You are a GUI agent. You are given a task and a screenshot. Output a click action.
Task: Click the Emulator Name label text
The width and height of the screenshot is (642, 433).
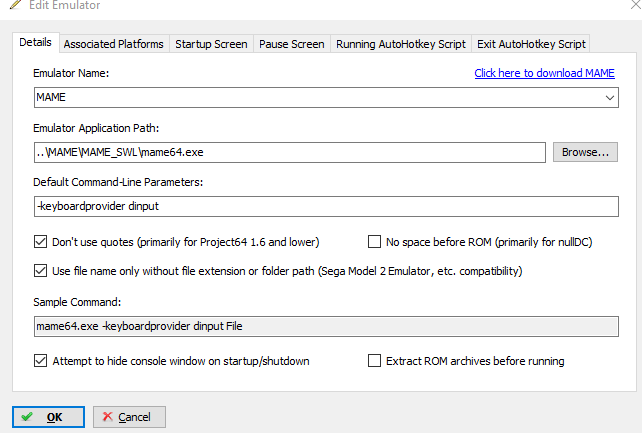click(71, 73)
